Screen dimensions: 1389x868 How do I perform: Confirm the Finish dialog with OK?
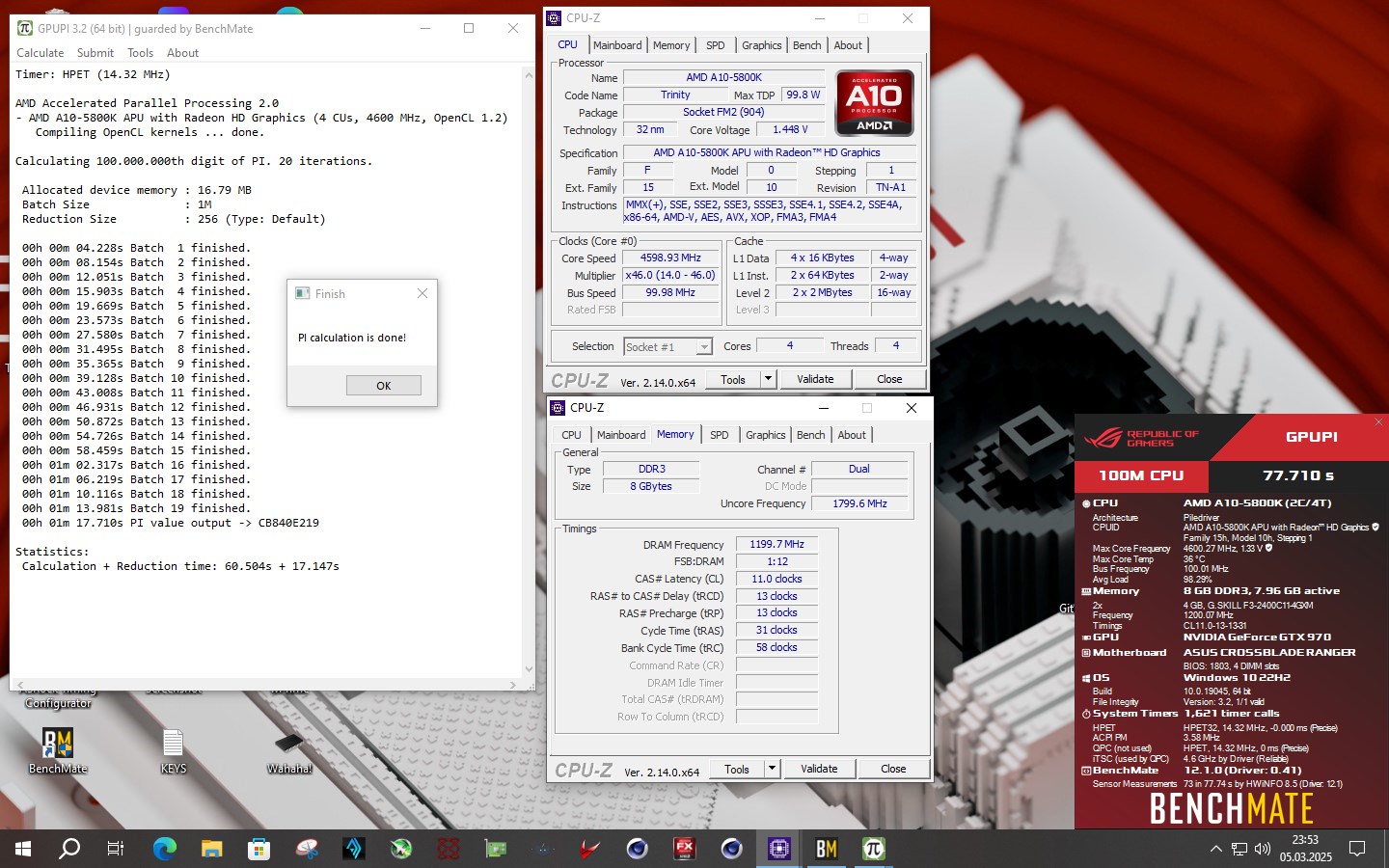click(384, 386)
